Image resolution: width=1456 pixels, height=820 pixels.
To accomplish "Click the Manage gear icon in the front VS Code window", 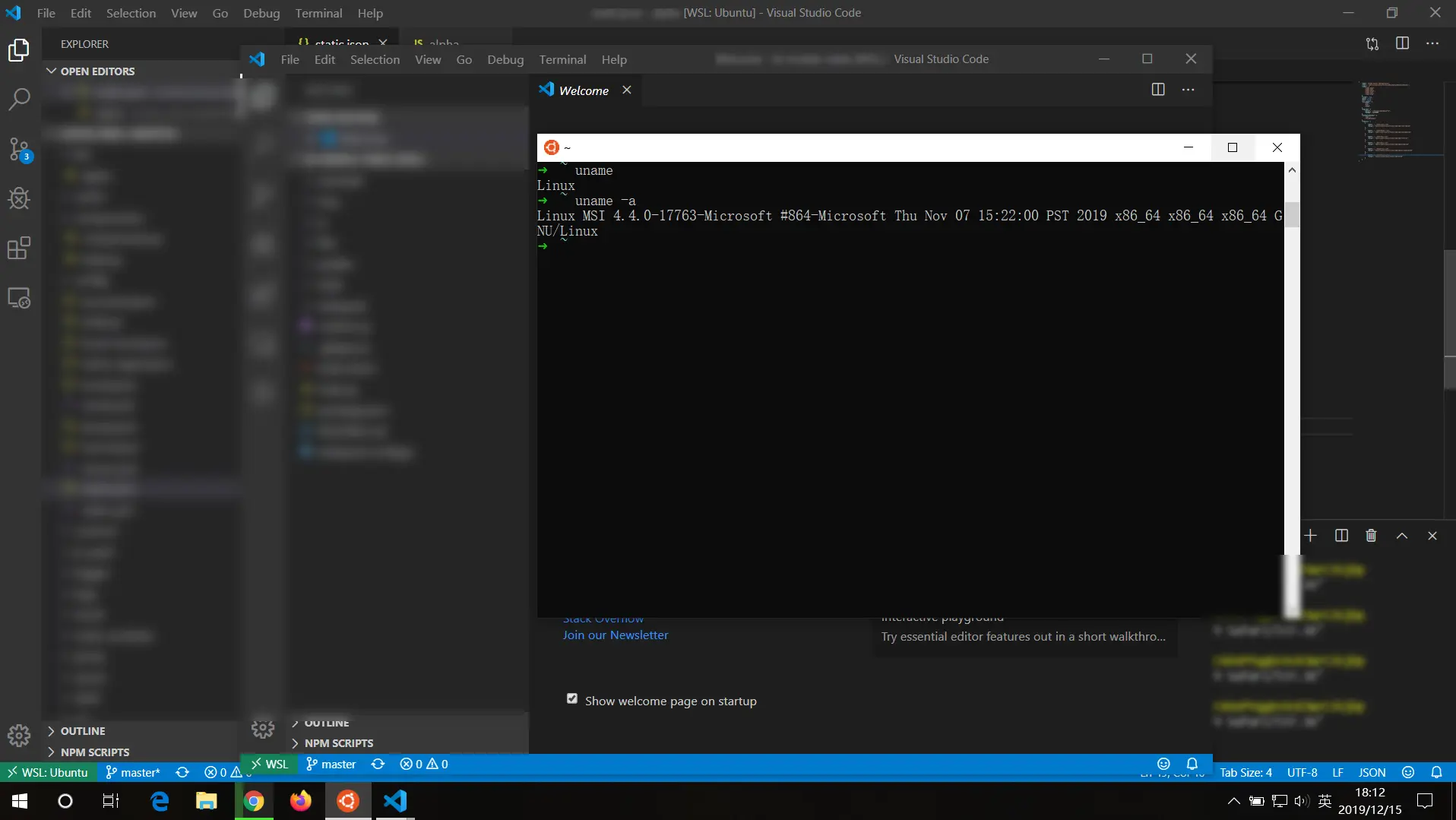I will click(263, 729).
